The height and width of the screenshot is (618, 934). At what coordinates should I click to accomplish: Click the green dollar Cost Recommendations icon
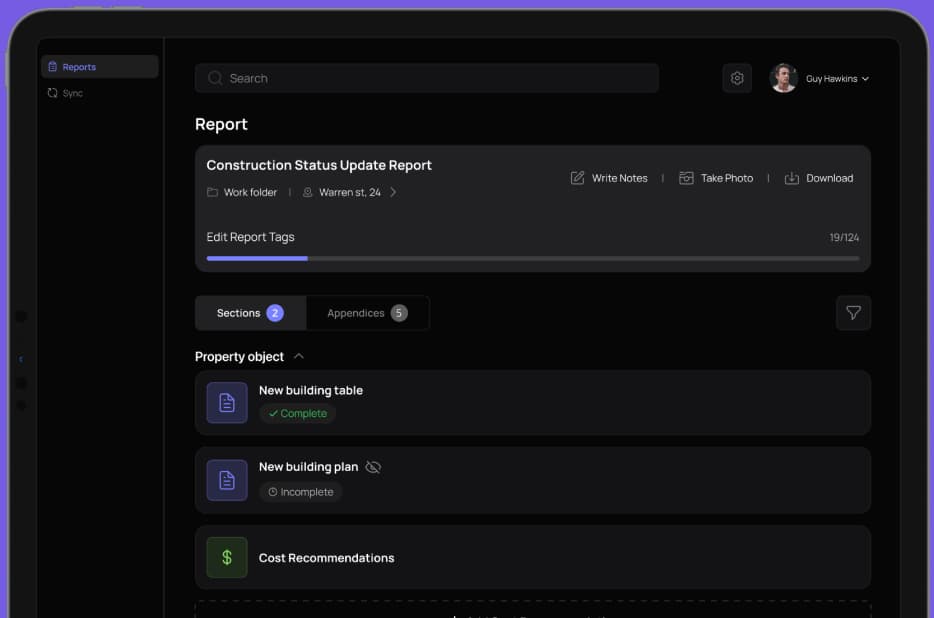click(x=227, y=558)
